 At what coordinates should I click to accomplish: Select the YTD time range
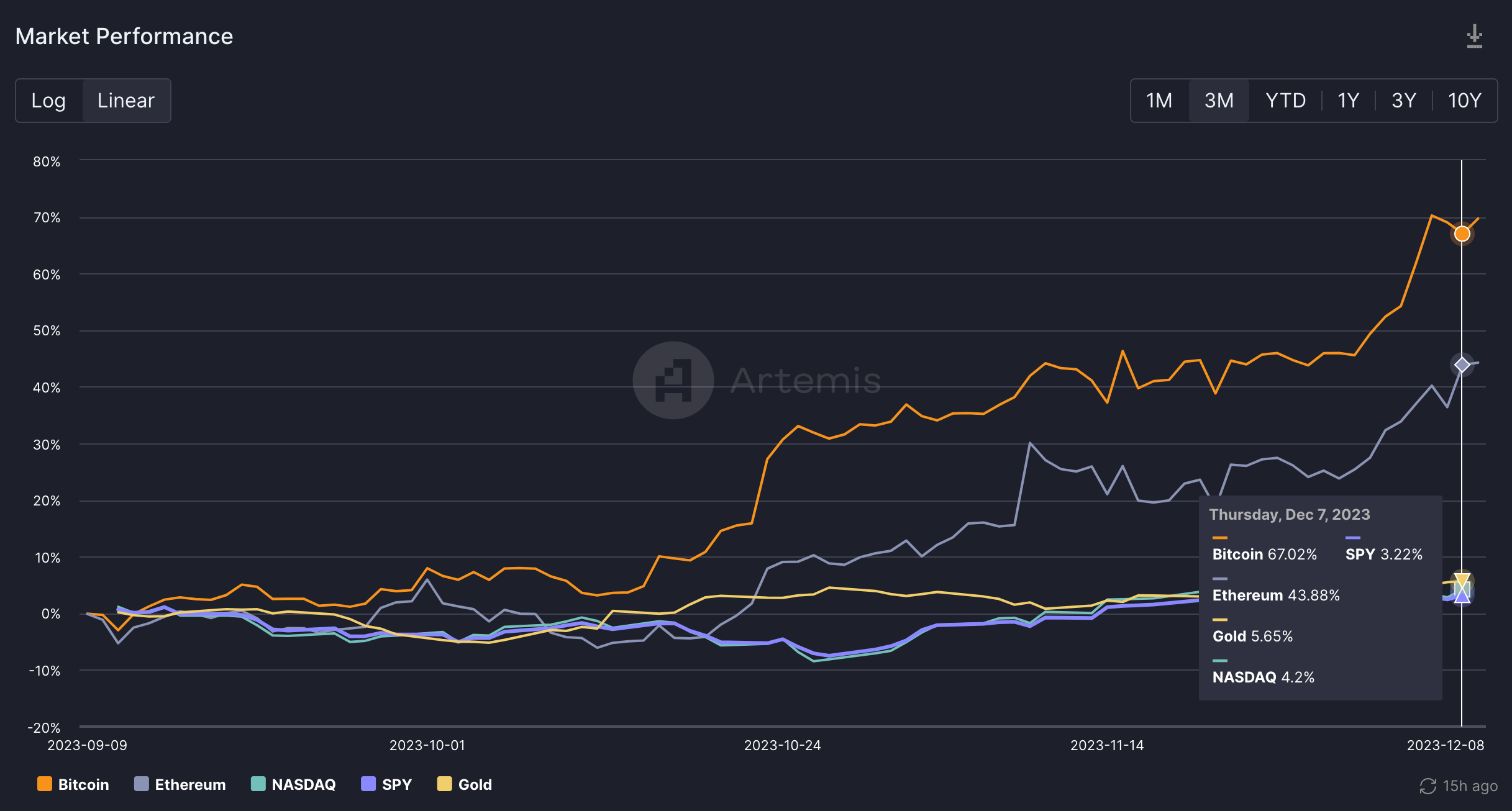pos(1285,101)
